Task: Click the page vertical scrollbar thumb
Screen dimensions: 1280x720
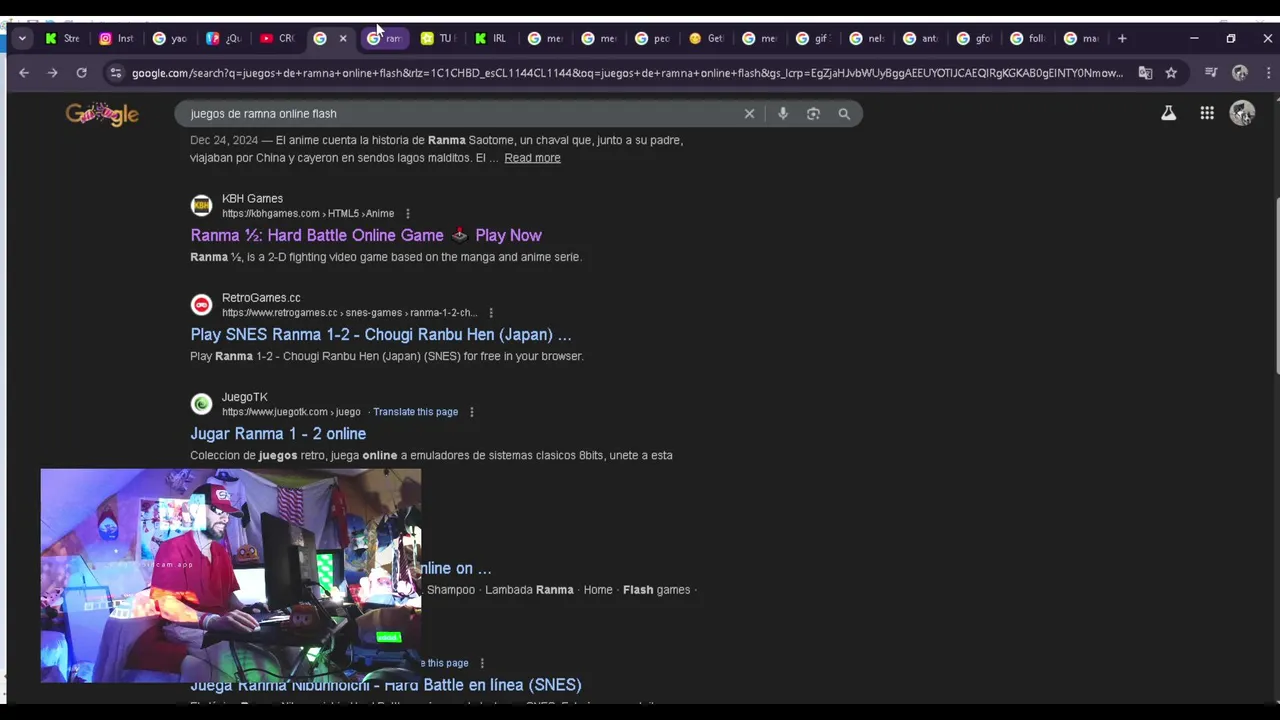Action: click(1275, 287)
